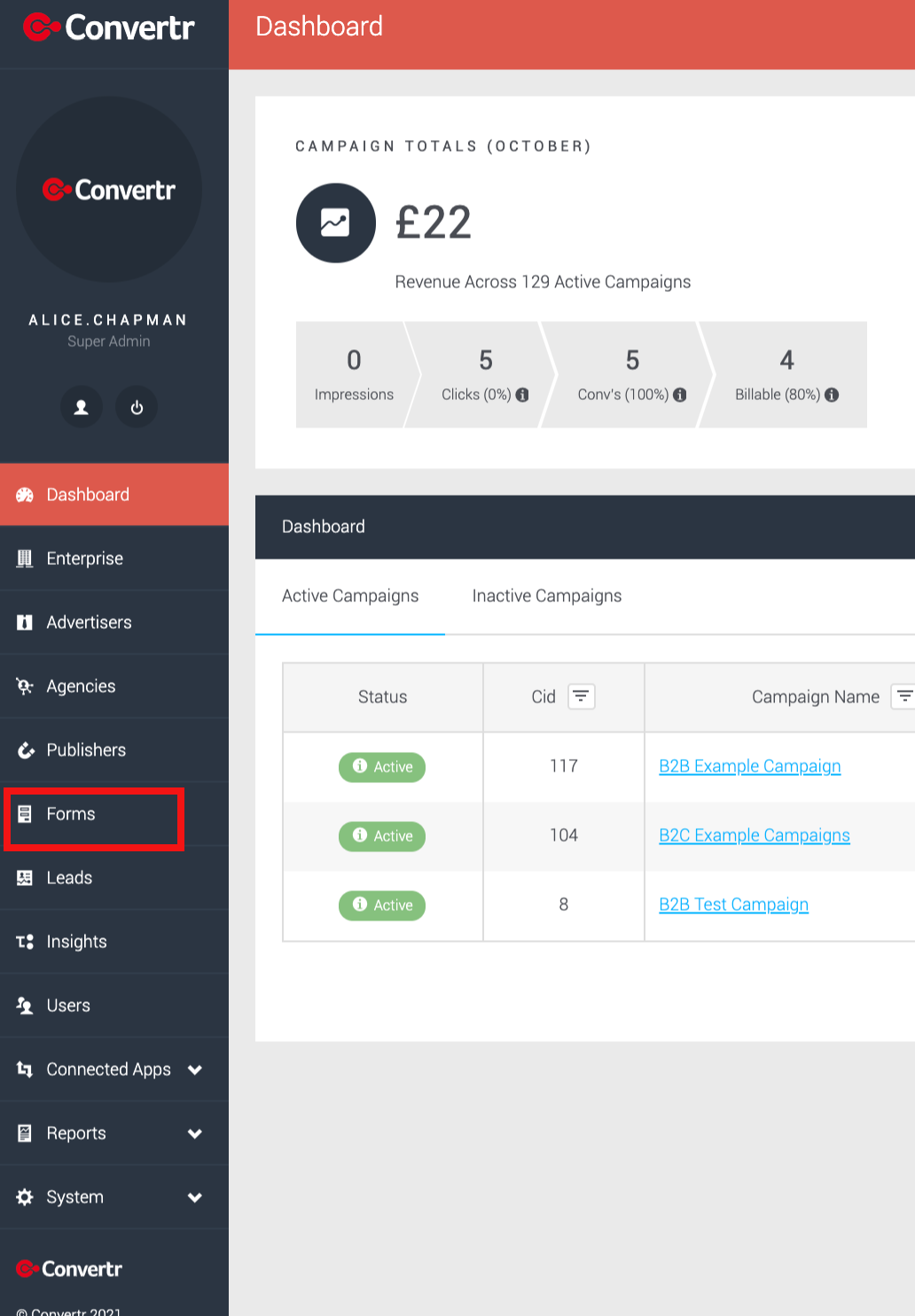The height and width of the screenshot is (1316, 915).
Task: Click Active status badge for campaign 104
Action: (382, 836)
